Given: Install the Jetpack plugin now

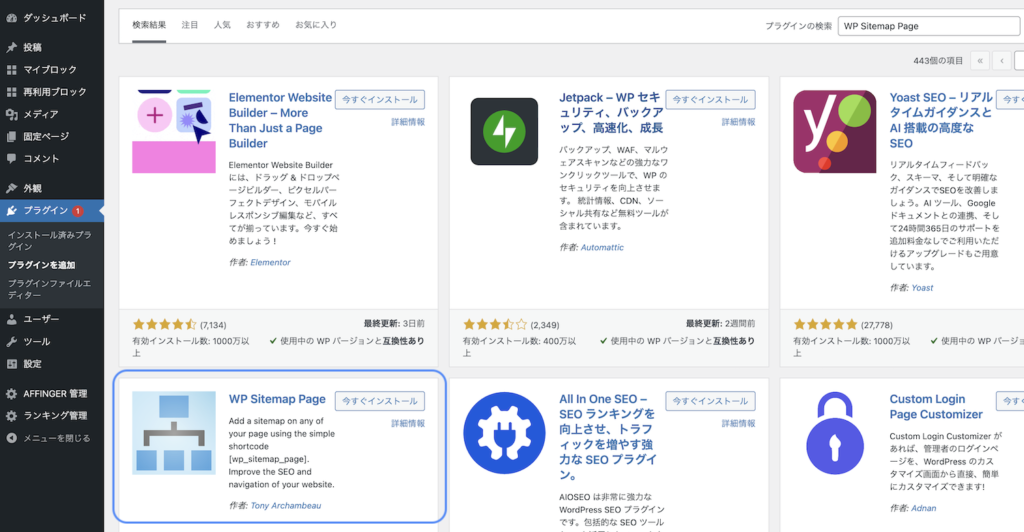Looking at the screenshot, I should point(711,100).
